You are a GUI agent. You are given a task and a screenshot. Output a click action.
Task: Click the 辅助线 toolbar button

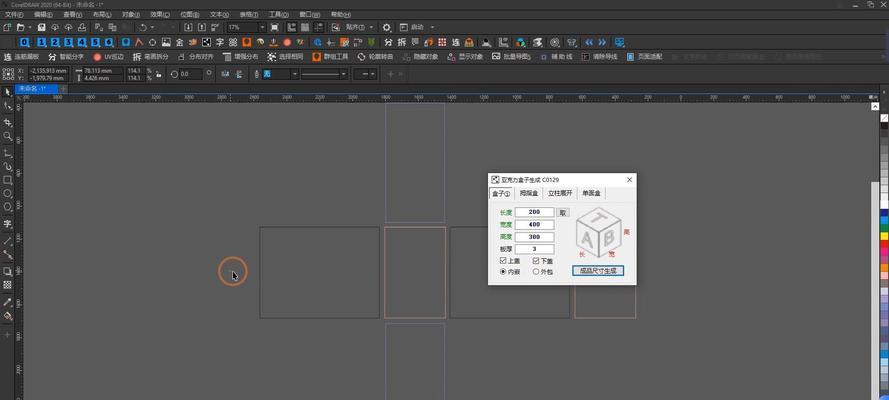(x=557, y=57)
